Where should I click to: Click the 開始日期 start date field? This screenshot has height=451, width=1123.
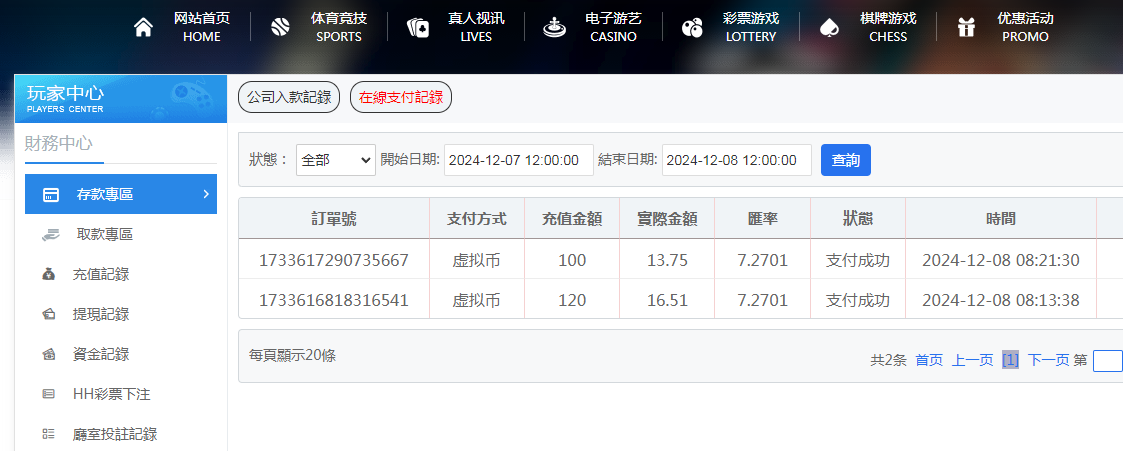(x=518, y=160)
